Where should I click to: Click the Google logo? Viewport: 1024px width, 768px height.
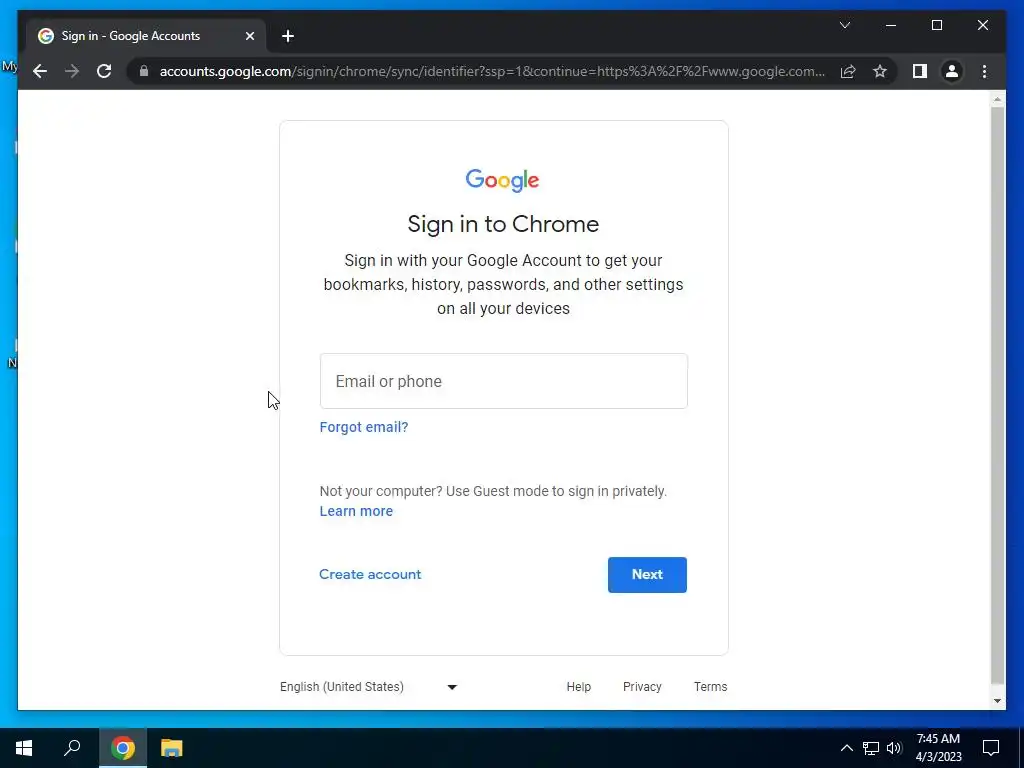[x=502, y=181]
